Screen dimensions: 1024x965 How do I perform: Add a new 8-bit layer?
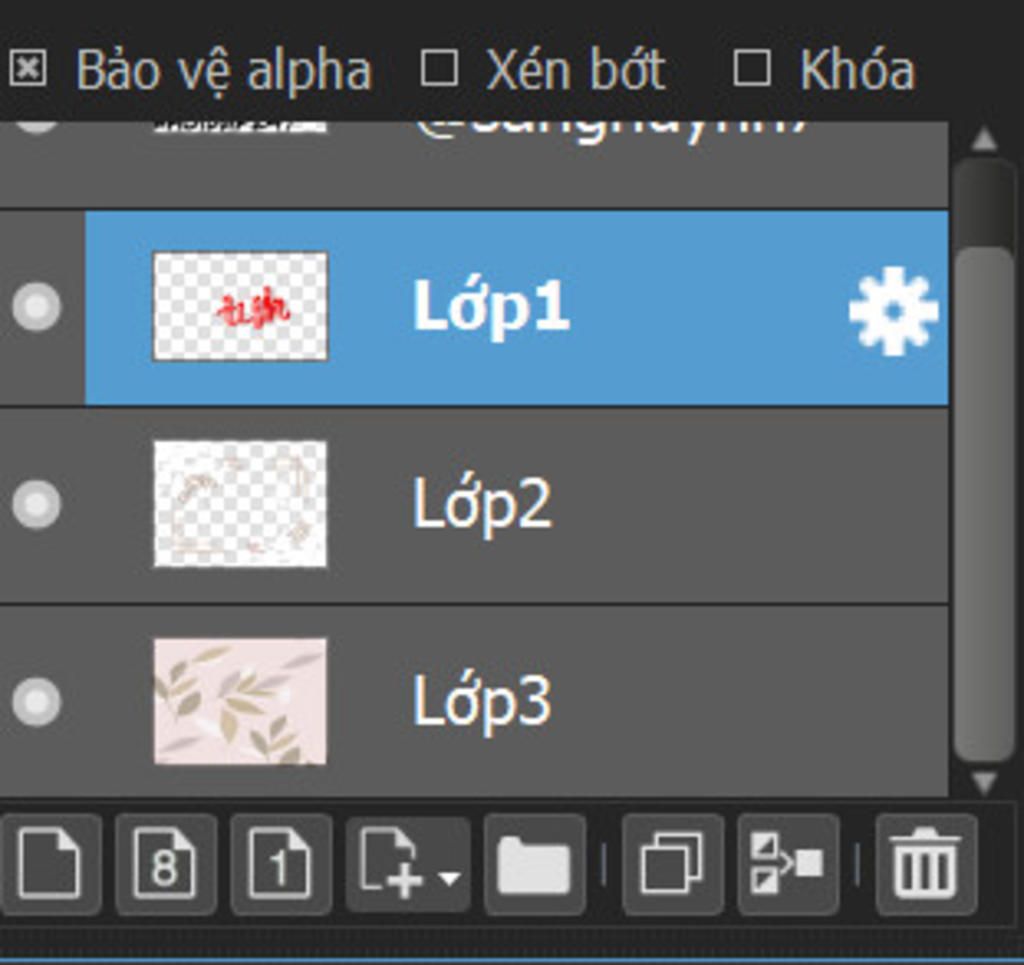click(x=165, y=864)
